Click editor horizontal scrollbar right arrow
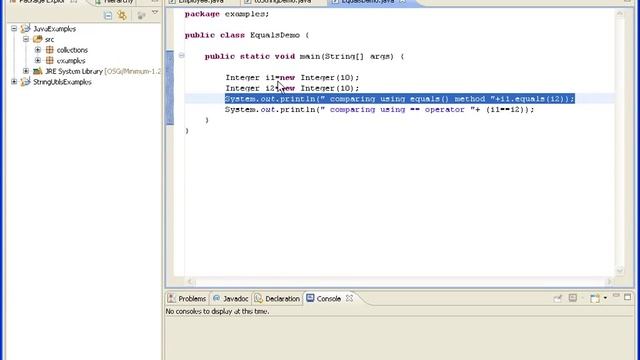640x360 pixels. [x=609, y=282]
